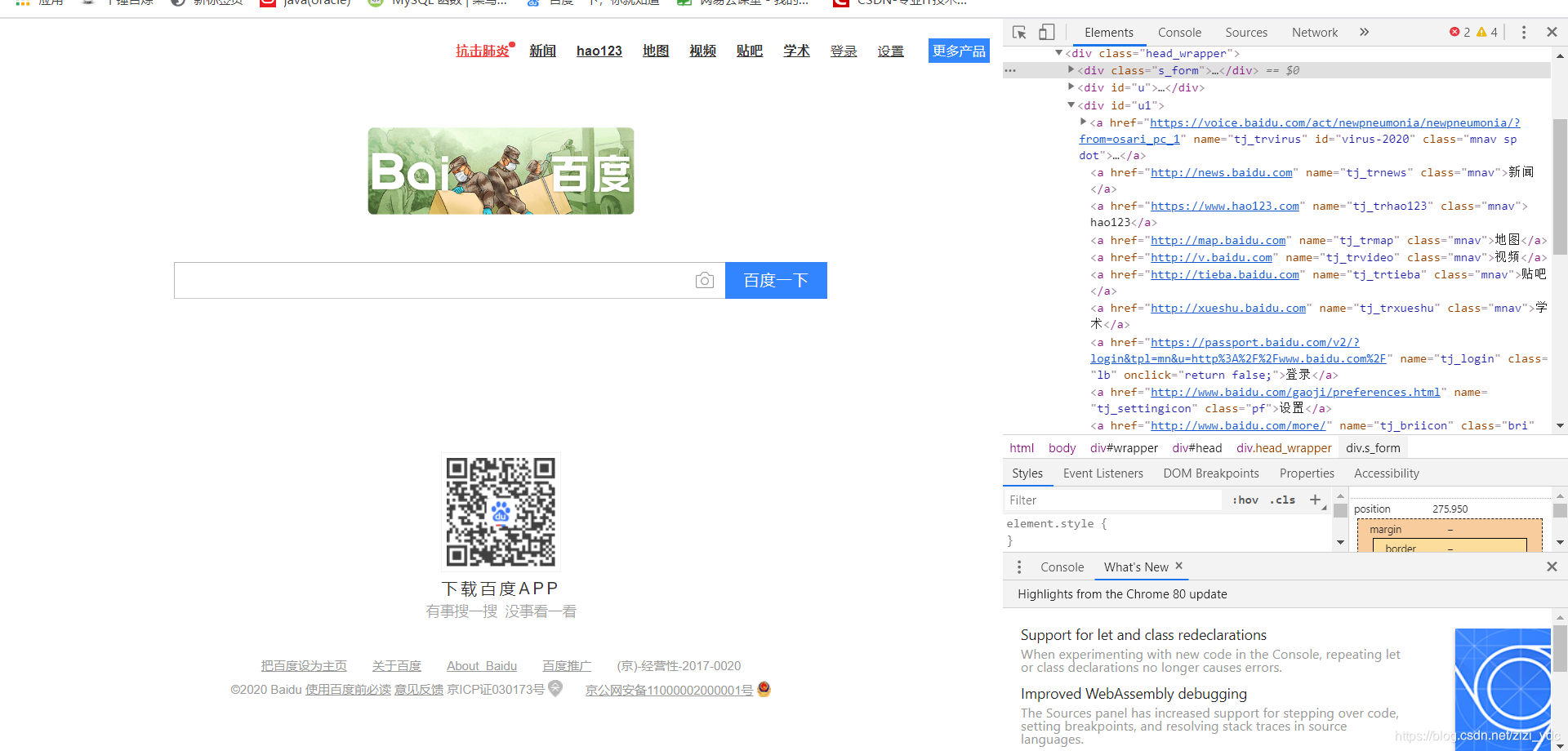Switch to the Console tab

1178,32
